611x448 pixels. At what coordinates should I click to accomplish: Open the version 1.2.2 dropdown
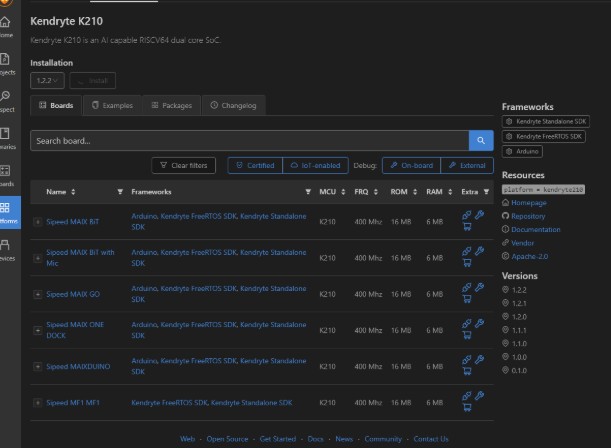47,81
